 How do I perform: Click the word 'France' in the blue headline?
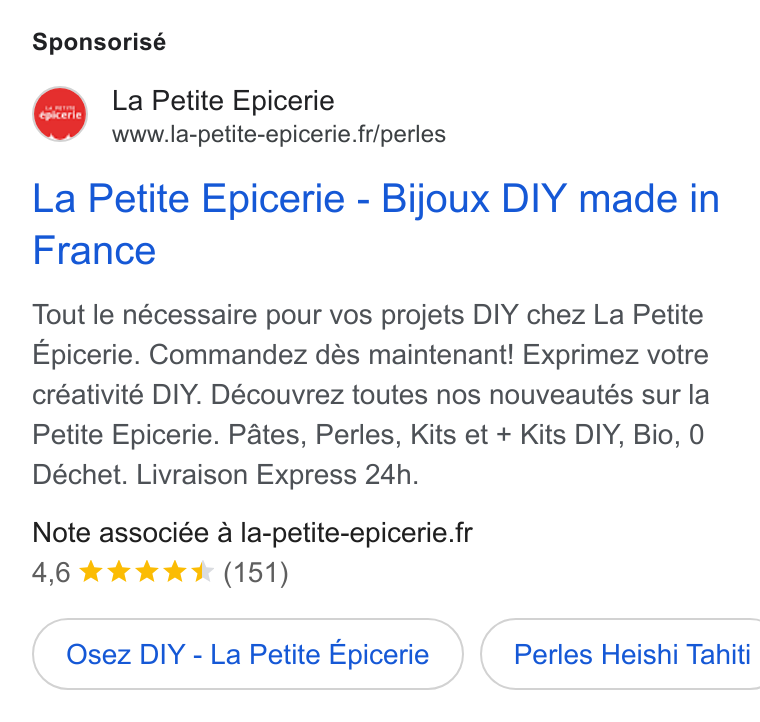[x=94, y=251]
